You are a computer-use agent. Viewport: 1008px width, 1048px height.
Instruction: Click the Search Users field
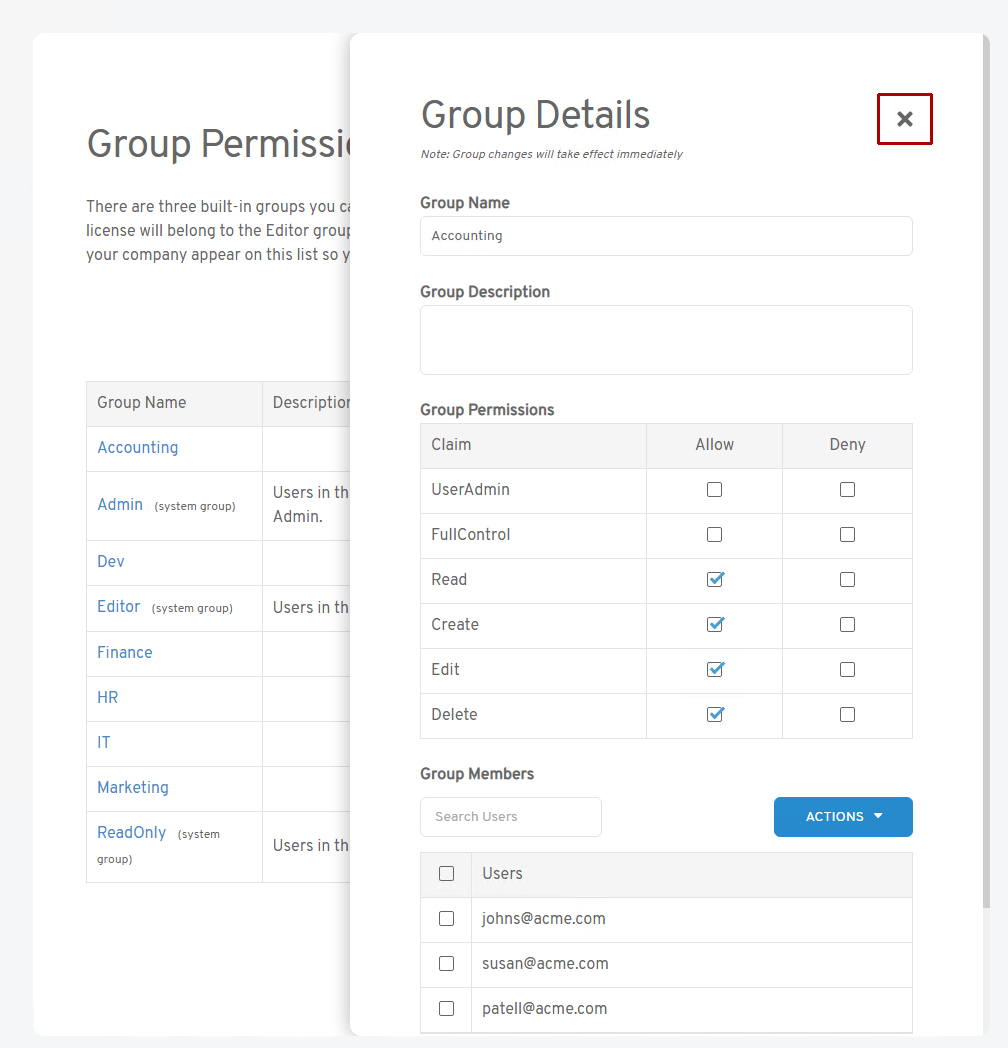click(x=511, y=817)
